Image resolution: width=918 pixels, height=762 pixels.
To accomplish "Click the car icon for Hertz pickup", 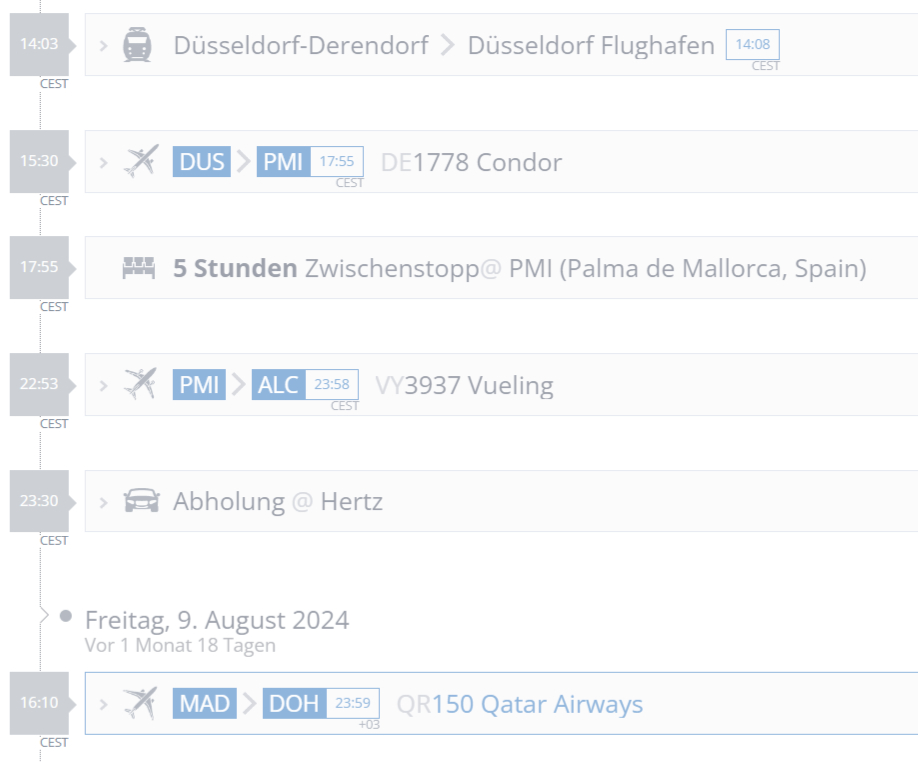I will [x=141, y=501].
